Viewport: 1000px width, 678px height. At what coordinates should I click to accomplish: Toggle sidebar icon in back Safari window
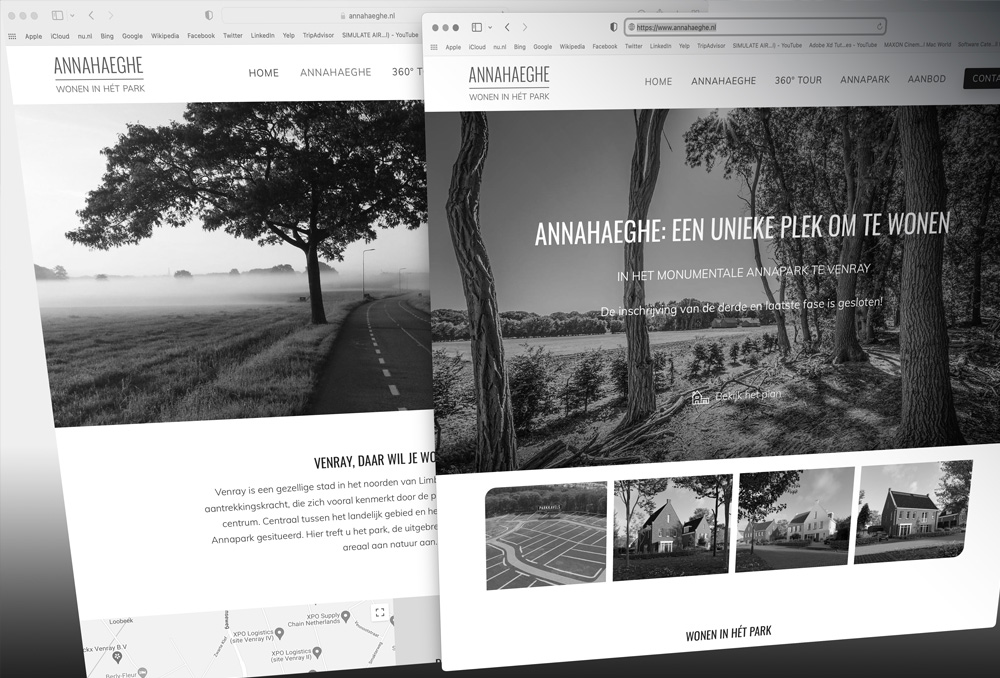[57, 15]
